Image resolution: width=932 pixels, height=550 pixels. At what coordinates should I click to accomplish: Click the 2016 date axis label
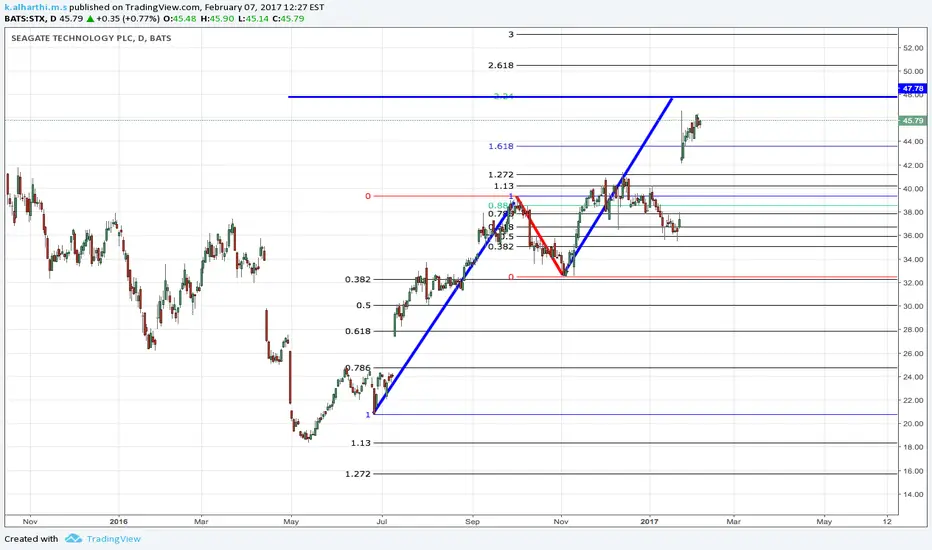tap(118, 521)
